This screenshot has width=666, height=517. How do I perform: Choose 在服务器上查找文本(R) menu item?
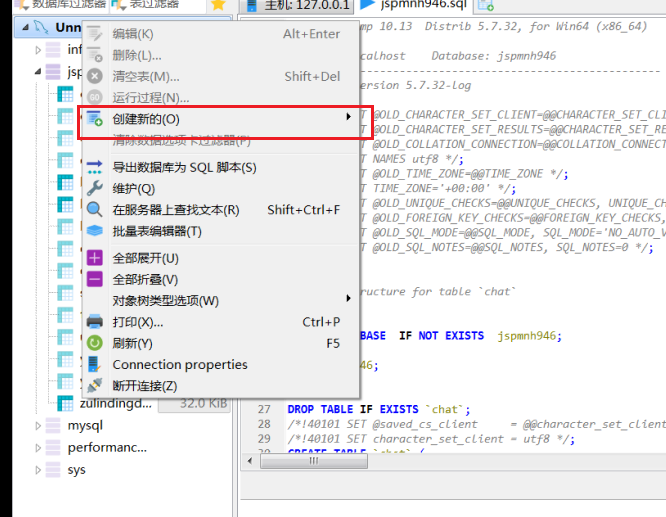pyautogui.click(x=221, y=210)
